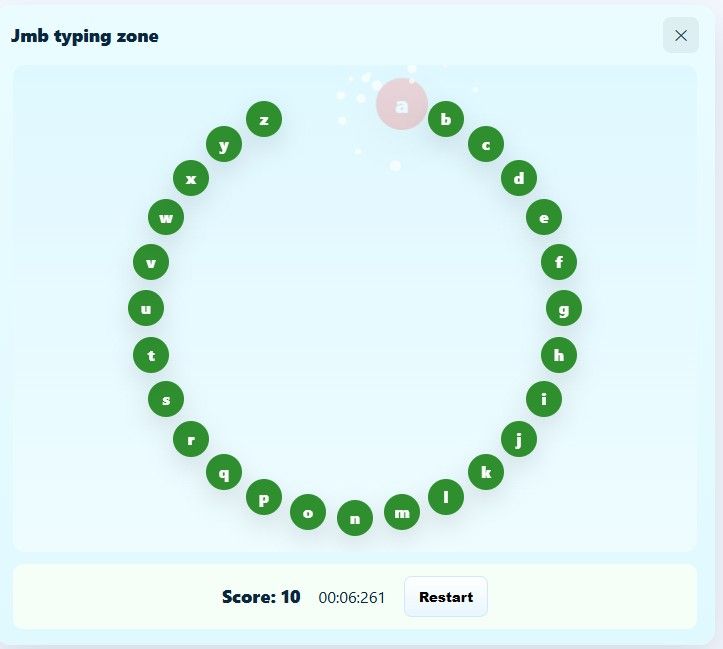Choose the green 'e' letter circle
Screen dimensions: 723x649
click(x=544, y=217)
